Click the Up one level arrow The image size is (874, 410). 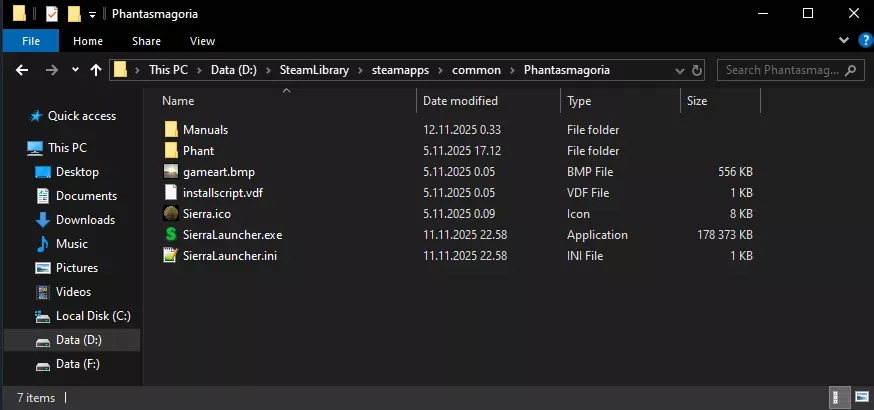click(96, 70)
